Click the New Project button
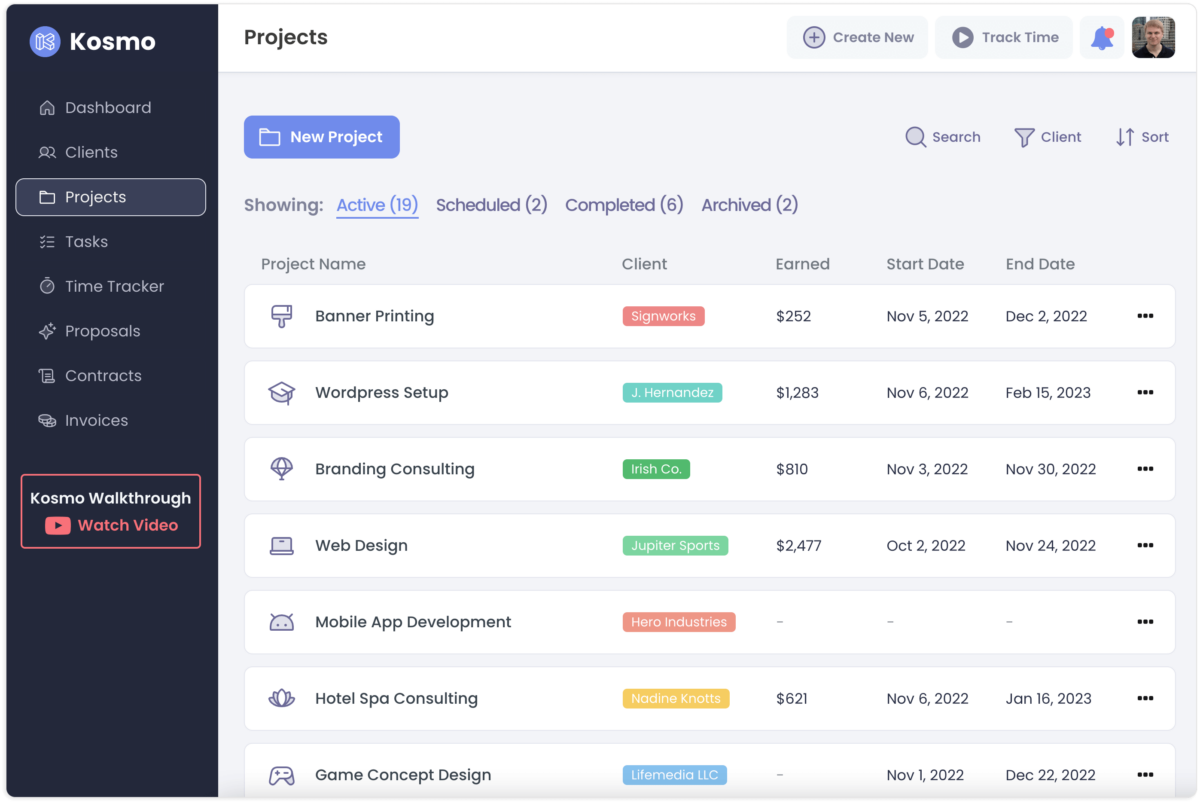Viewport: 1200px width, 803px height. tap(321, 137)
